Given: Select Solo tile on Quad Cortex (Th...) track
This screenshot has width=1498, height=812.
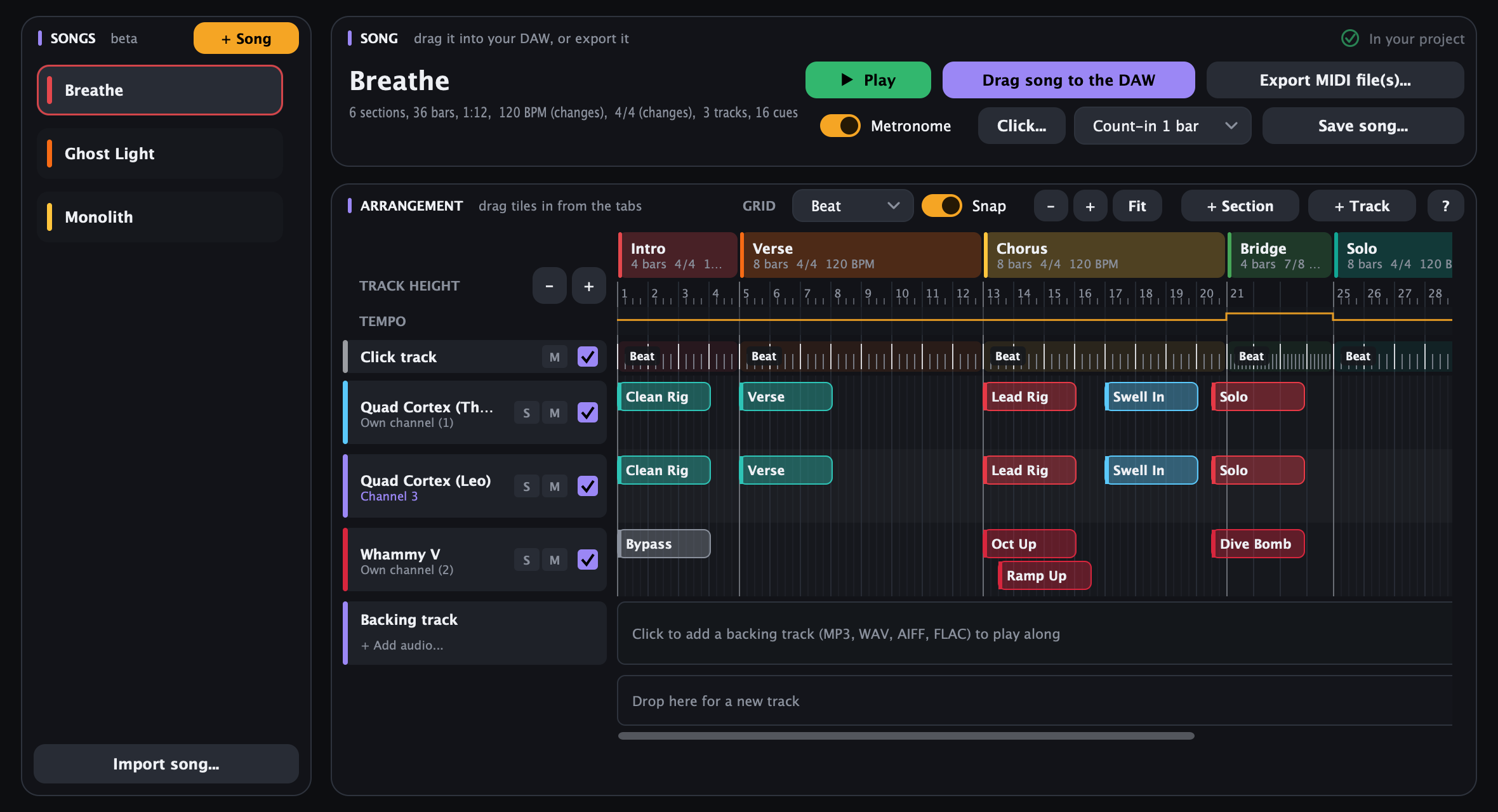Looking at the screenshot, I should (1258, 396).
